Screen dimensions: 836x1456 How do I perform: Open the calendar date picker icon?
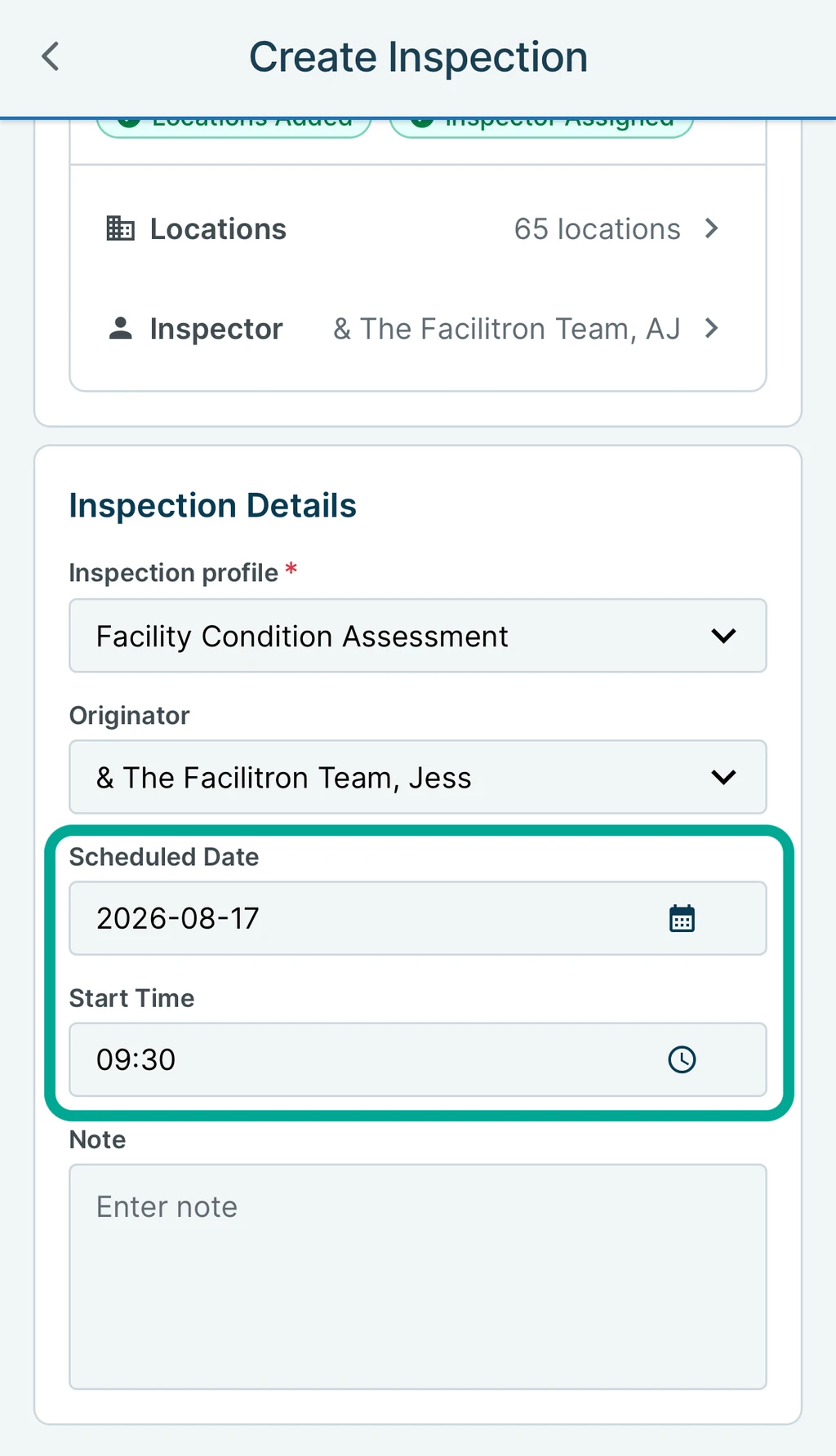(x=682, y=918)
